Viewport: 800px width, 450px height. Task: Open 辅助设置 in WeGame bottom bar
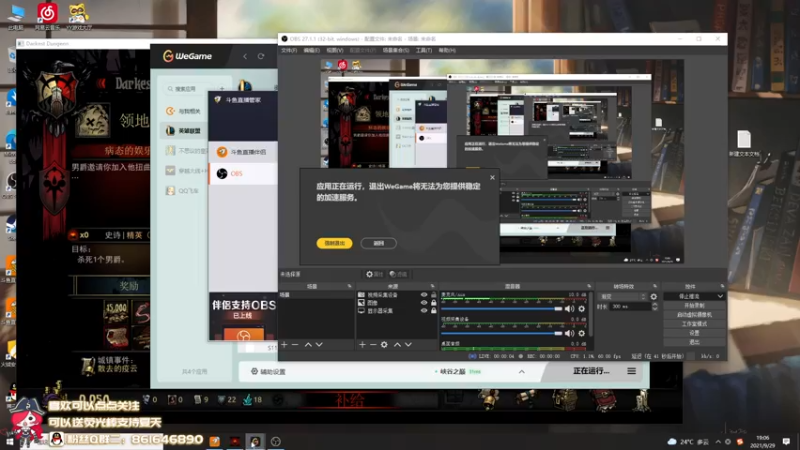[x=268, y=371]
